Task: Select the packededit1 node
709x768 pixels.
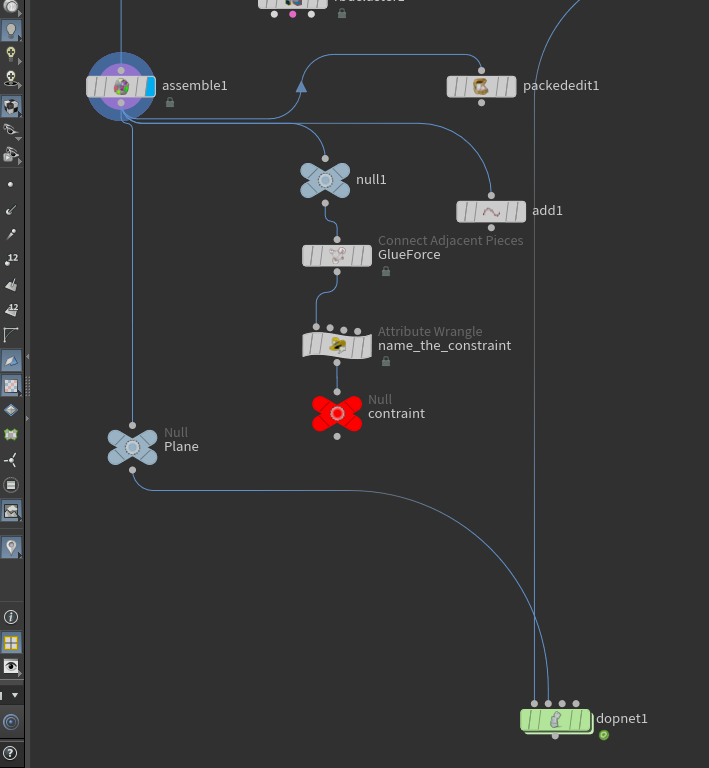Action: point(481,87)
